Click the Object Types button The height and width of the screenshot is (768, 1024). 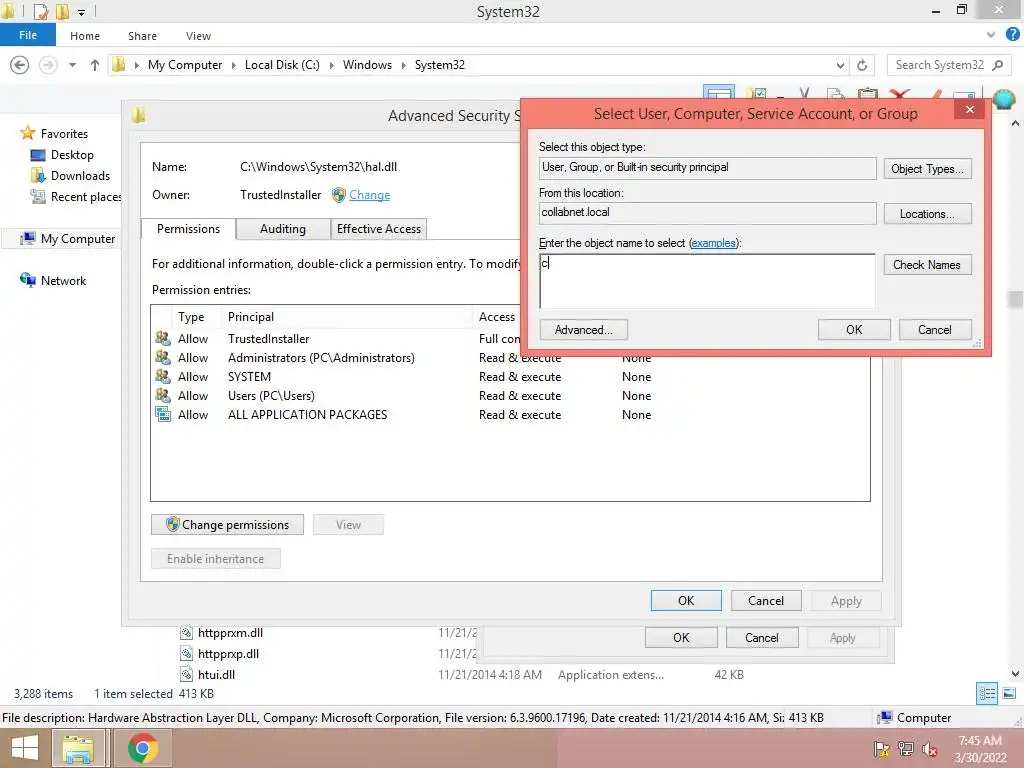point(927,168)
